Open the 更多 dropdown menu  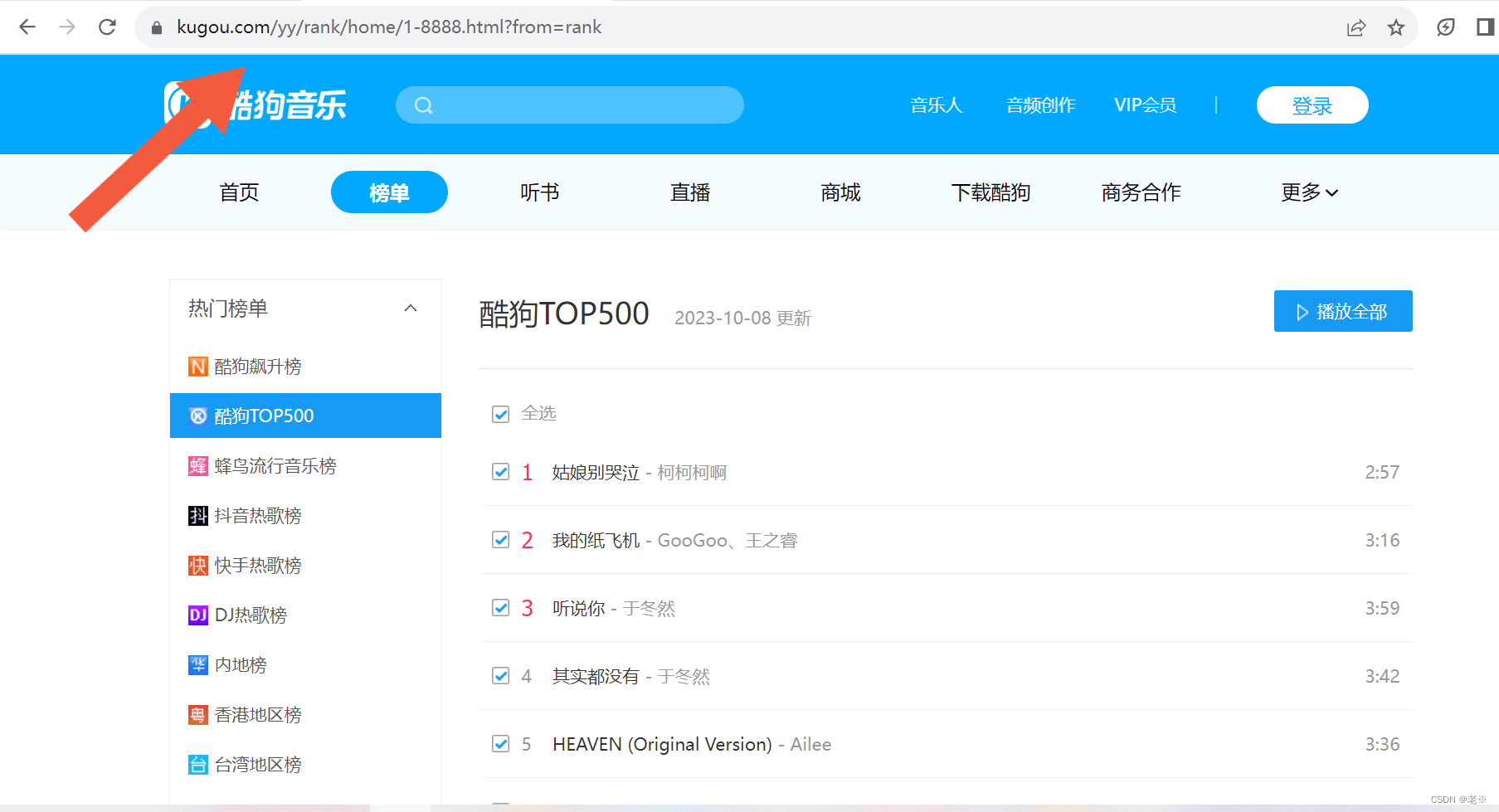click(x=1309, y=192)
